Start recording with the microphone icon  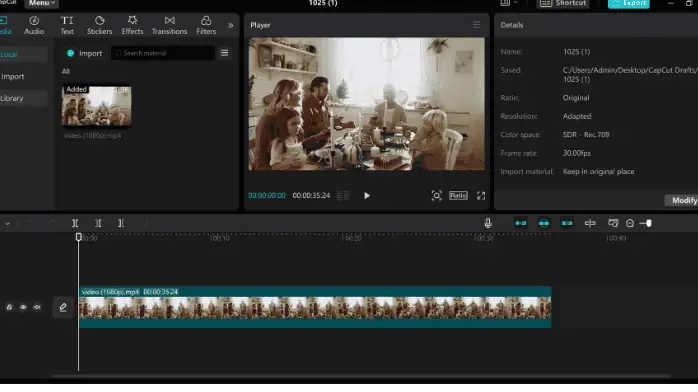tap(488, 223)
